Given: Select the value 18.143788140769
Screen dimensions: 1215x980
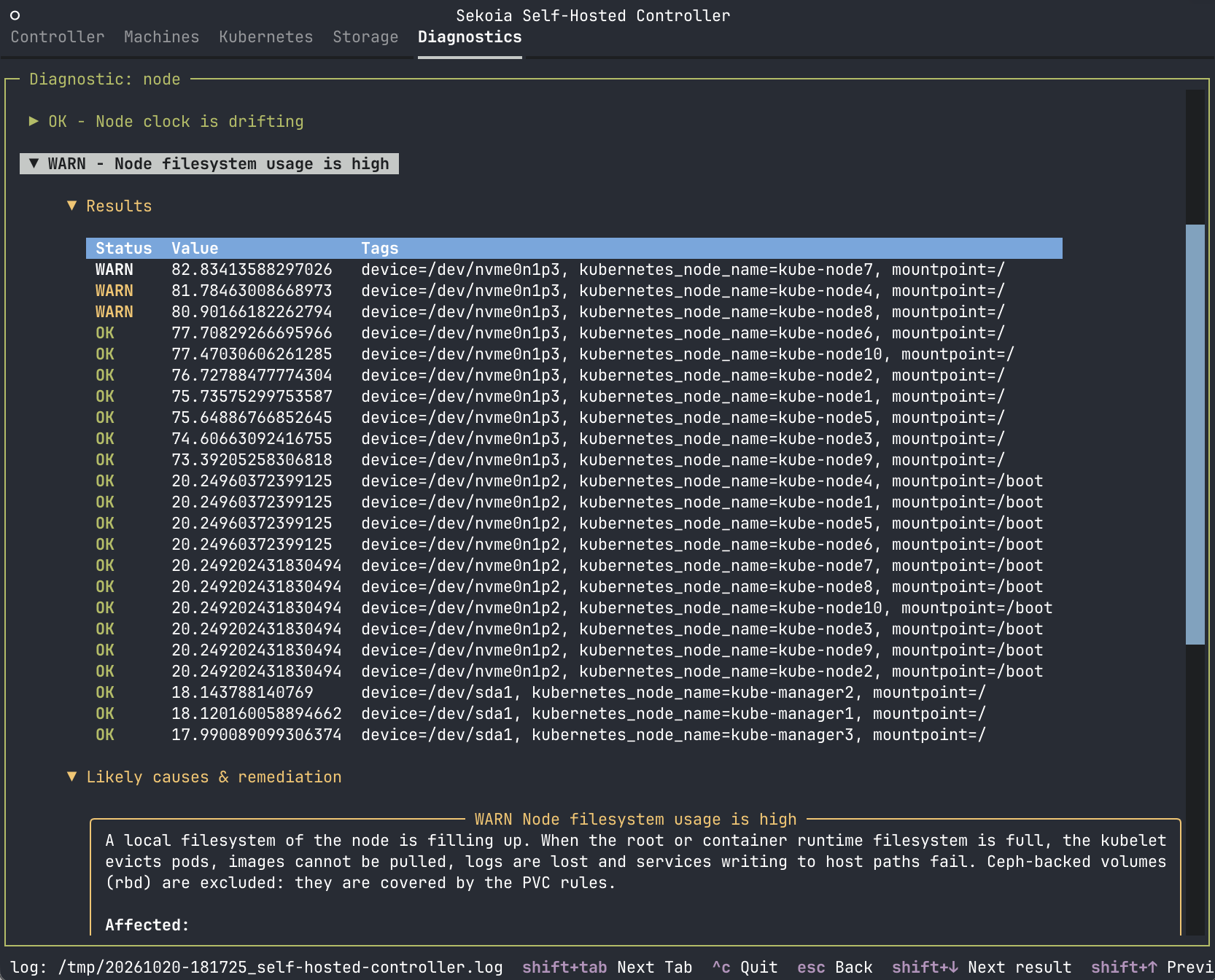Looking at the screenshot, I should pos(242,693).
